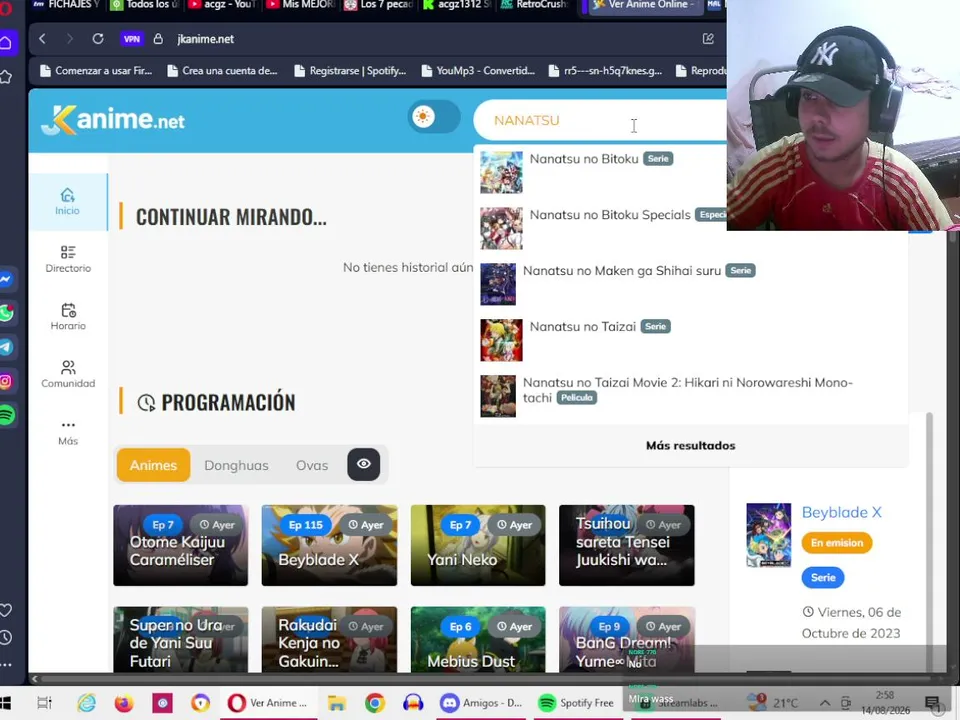Open Google Chrome from the taskbar
Screen dimensions: 960x720
[x=375, y=703]
